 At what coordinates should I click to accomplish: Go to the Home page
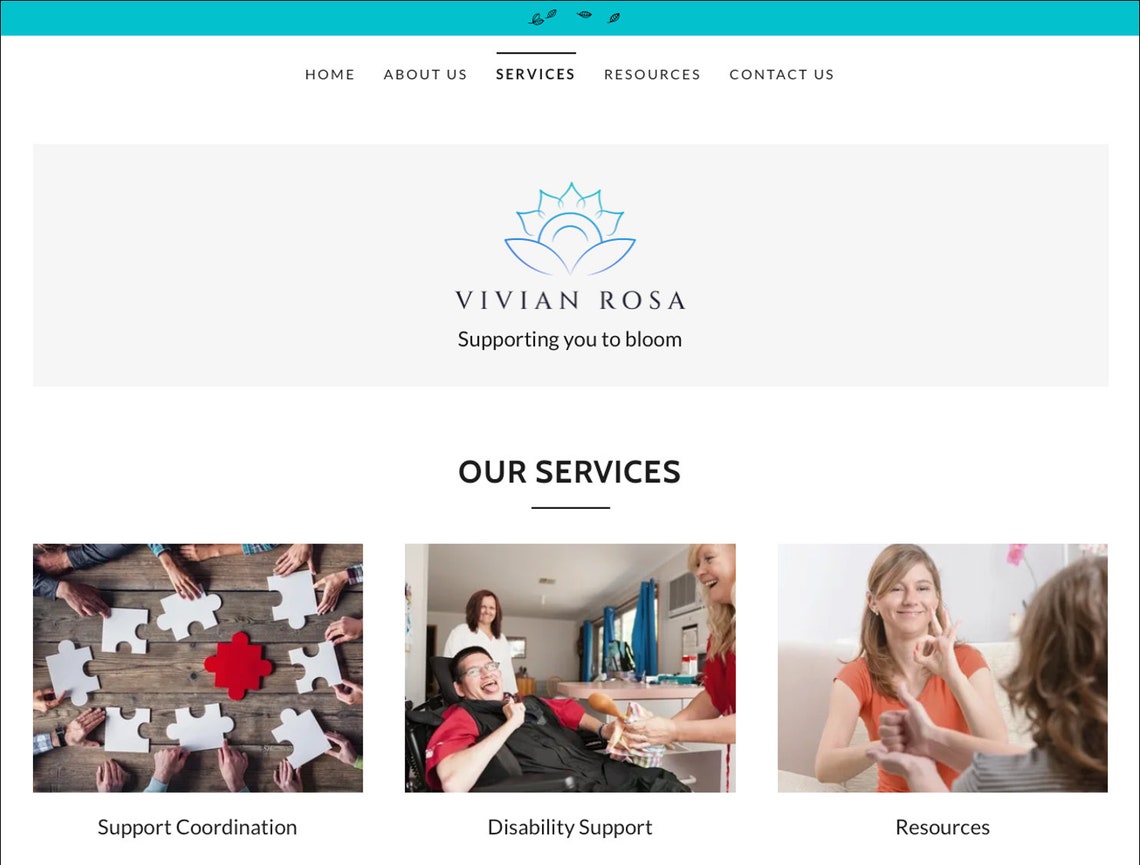click(x=330, y=74)
